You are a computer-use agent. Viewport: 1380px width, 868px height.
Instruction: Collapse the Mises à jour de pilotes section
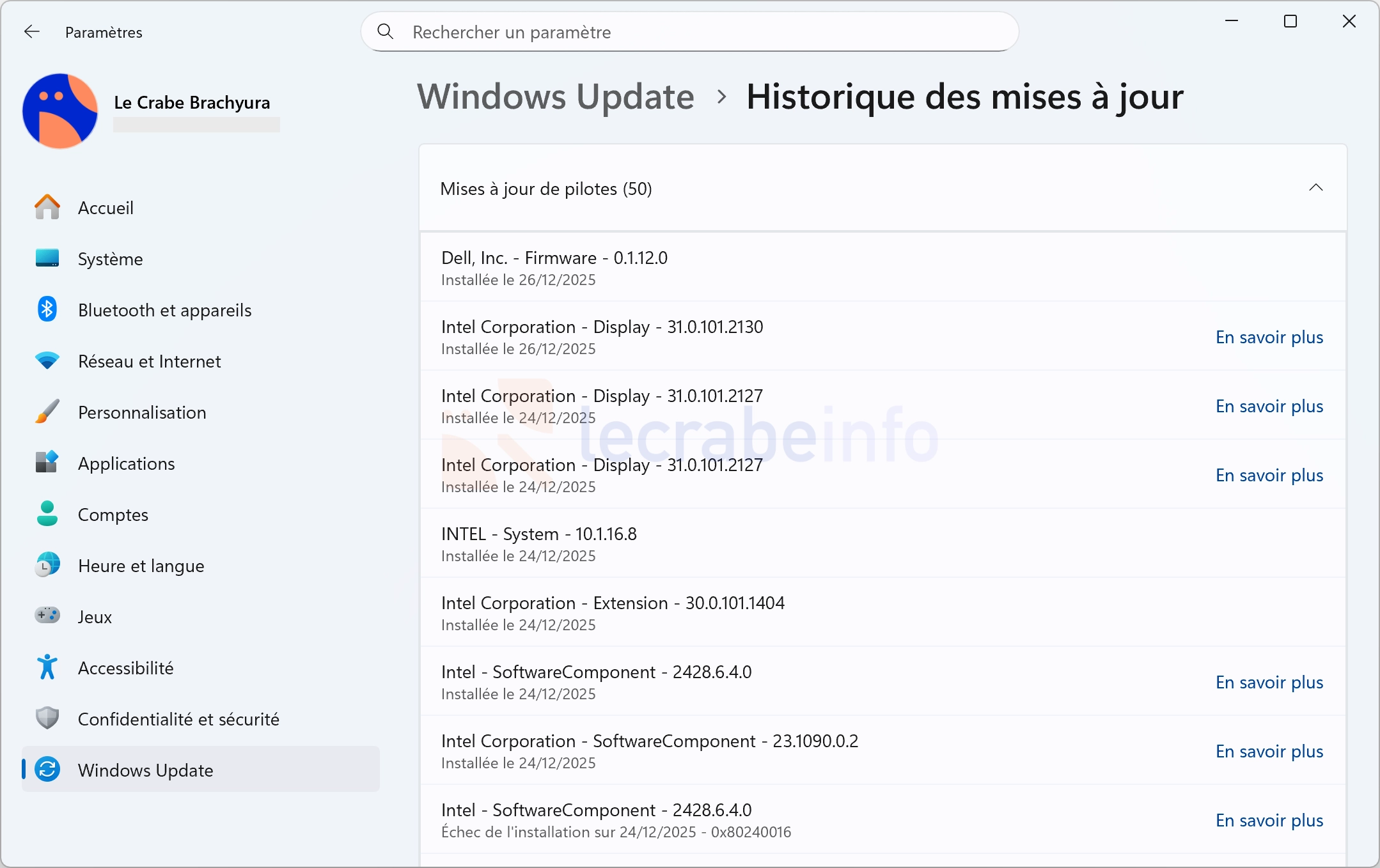1315,188
